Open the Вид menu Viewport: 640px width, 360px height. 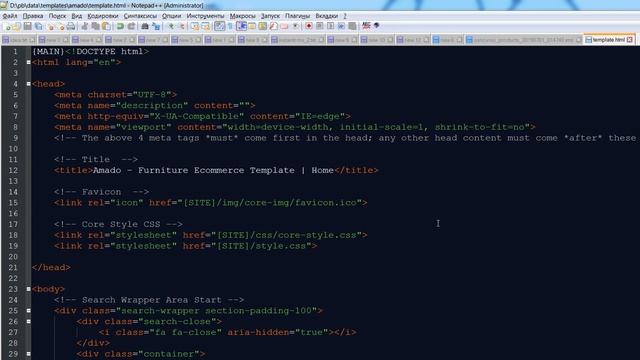[77, 16]
